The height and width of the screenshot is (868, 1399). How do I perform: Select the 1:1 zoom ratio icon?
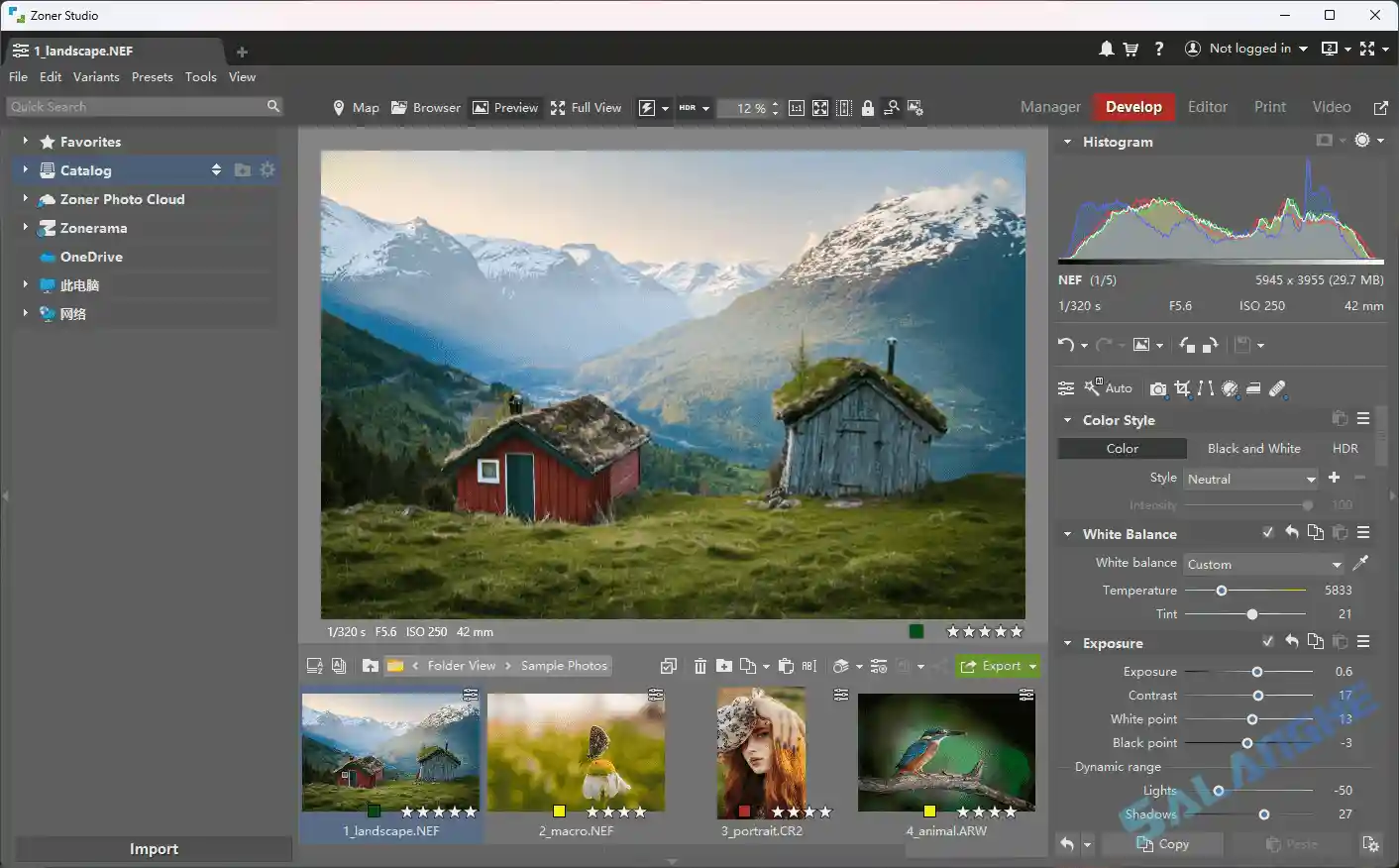point(797,108)
